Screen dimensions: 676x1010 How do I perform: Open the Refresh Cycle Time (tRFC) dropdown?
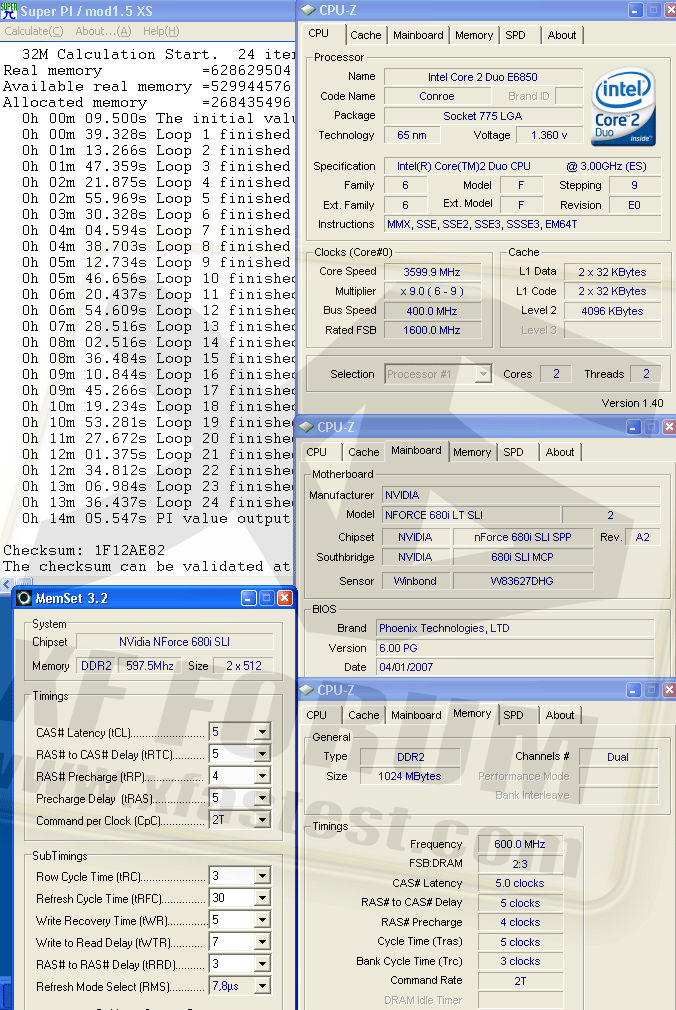click(x=262, y=898)
